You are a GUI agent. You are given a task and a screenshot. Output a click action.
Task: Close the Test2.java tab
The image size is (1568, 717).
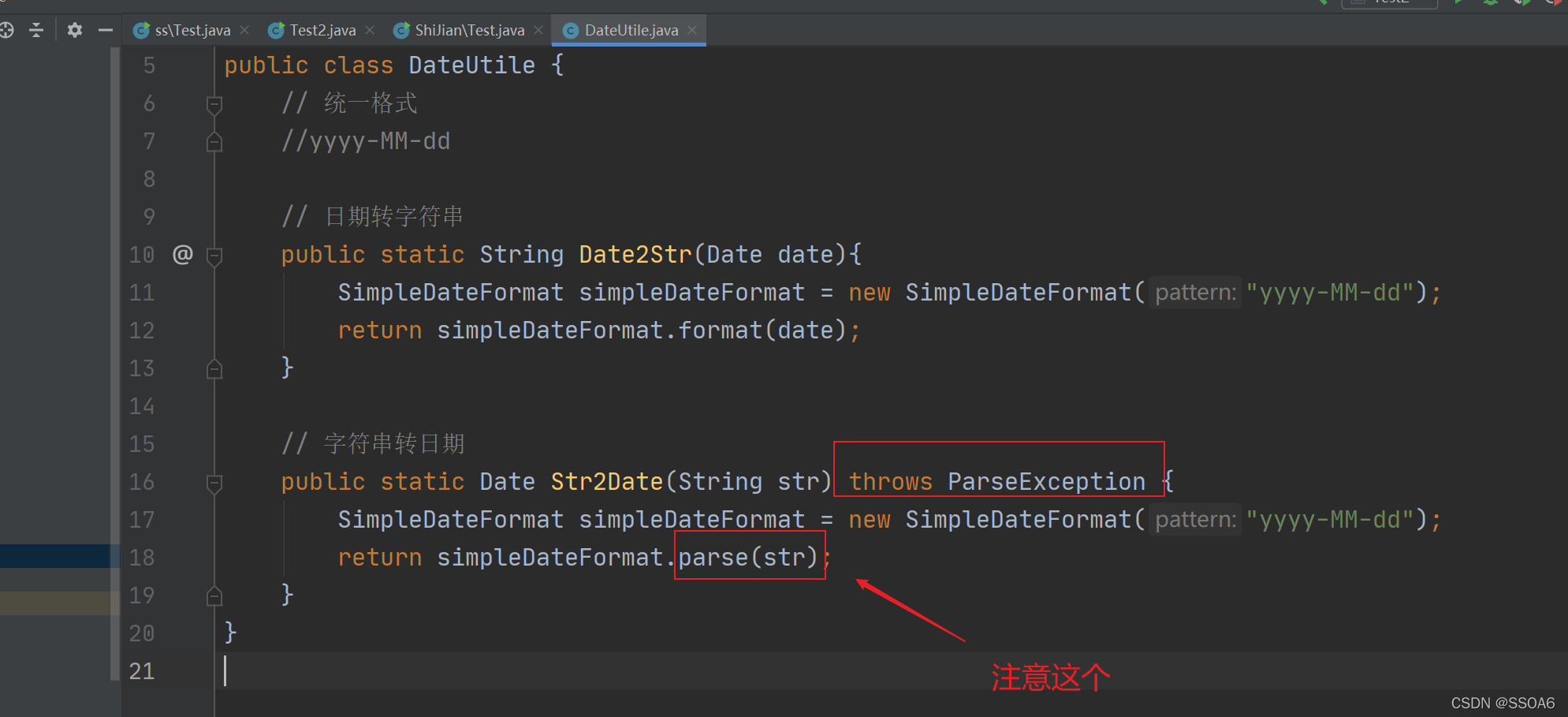pos(370,30)
